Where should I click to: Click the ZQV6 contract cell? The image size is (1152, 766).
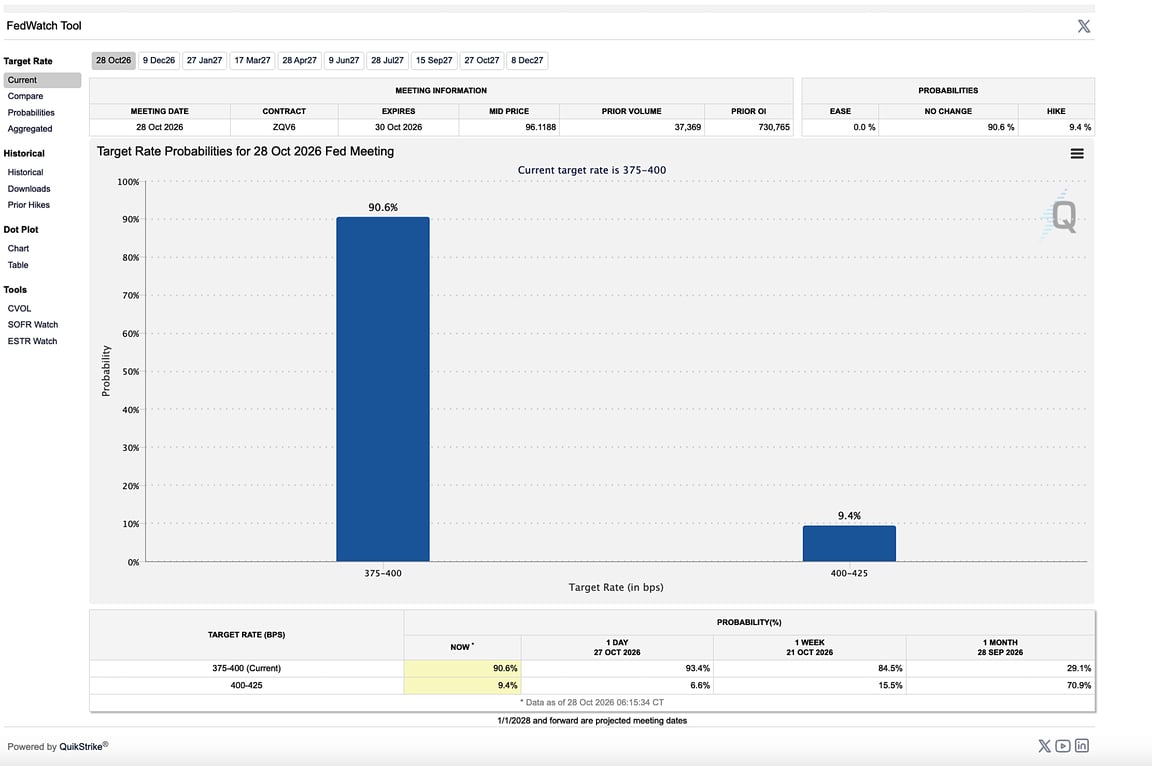284,127
